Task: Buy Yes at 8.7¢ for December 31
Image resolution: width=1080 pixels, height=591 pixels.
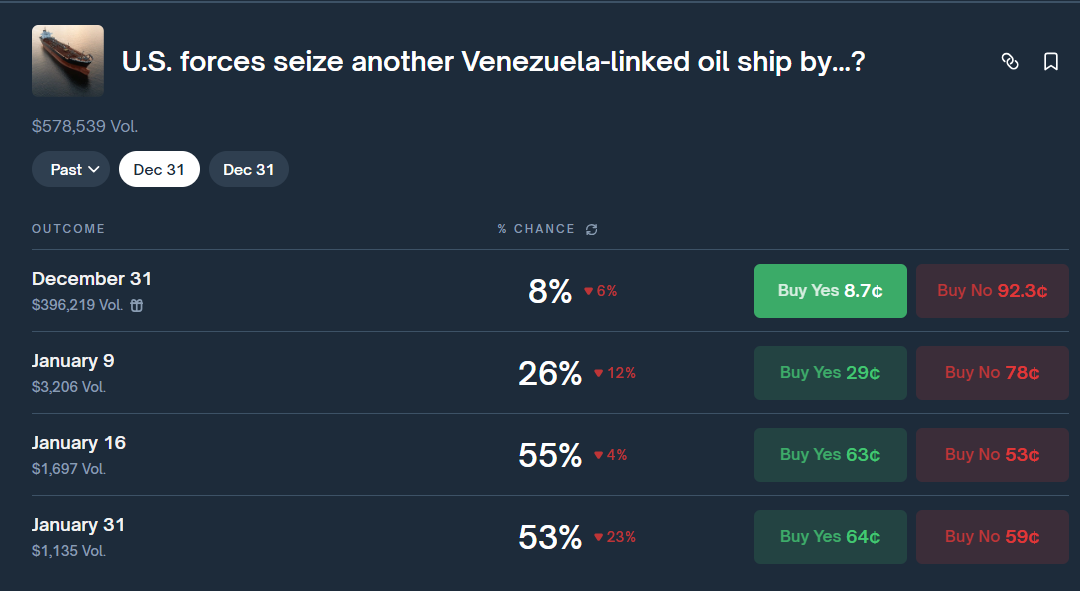Action: point(830,290)
